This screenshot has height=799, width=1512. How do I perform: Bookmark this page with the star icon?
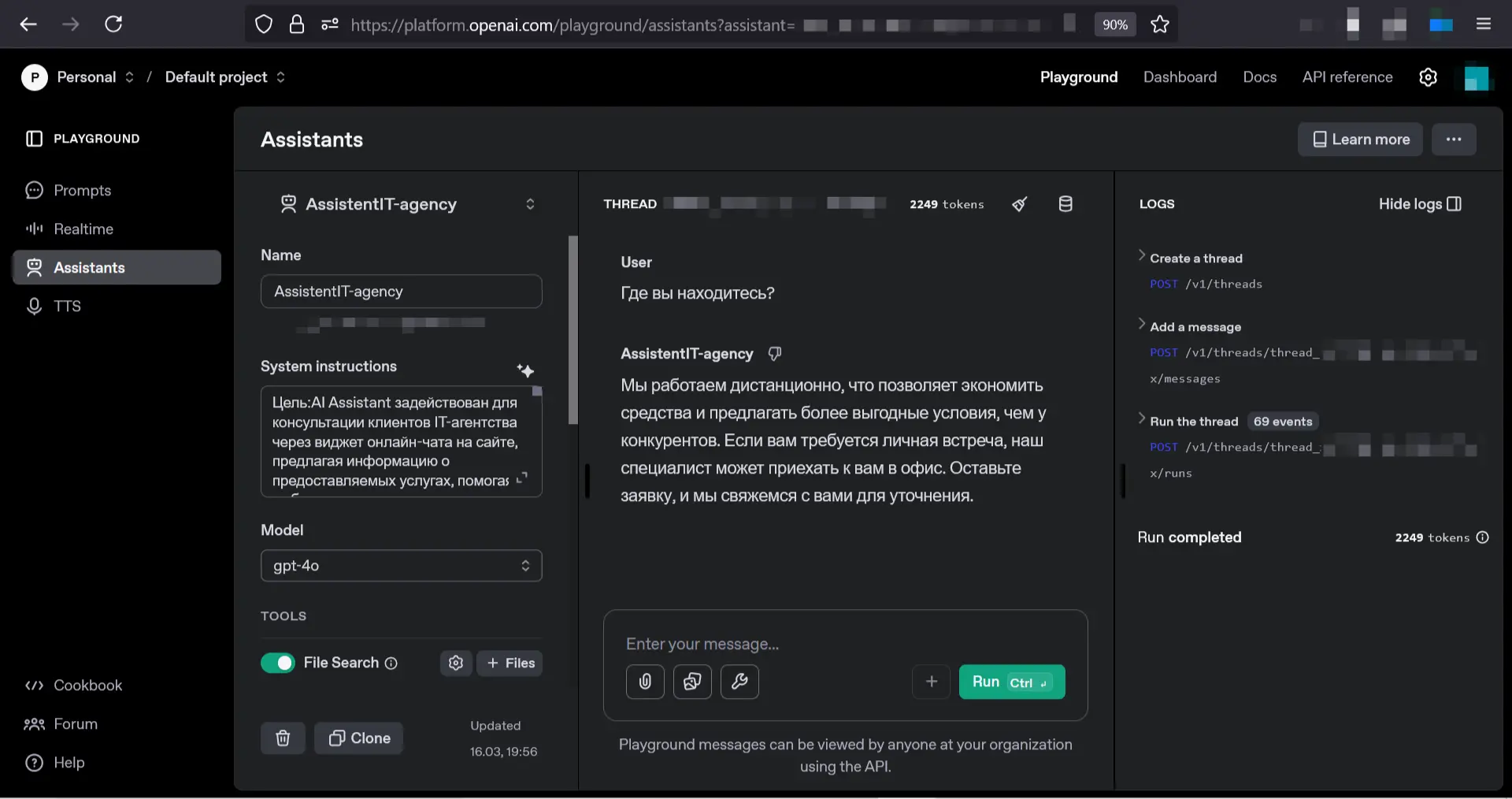pos(1160,24)
